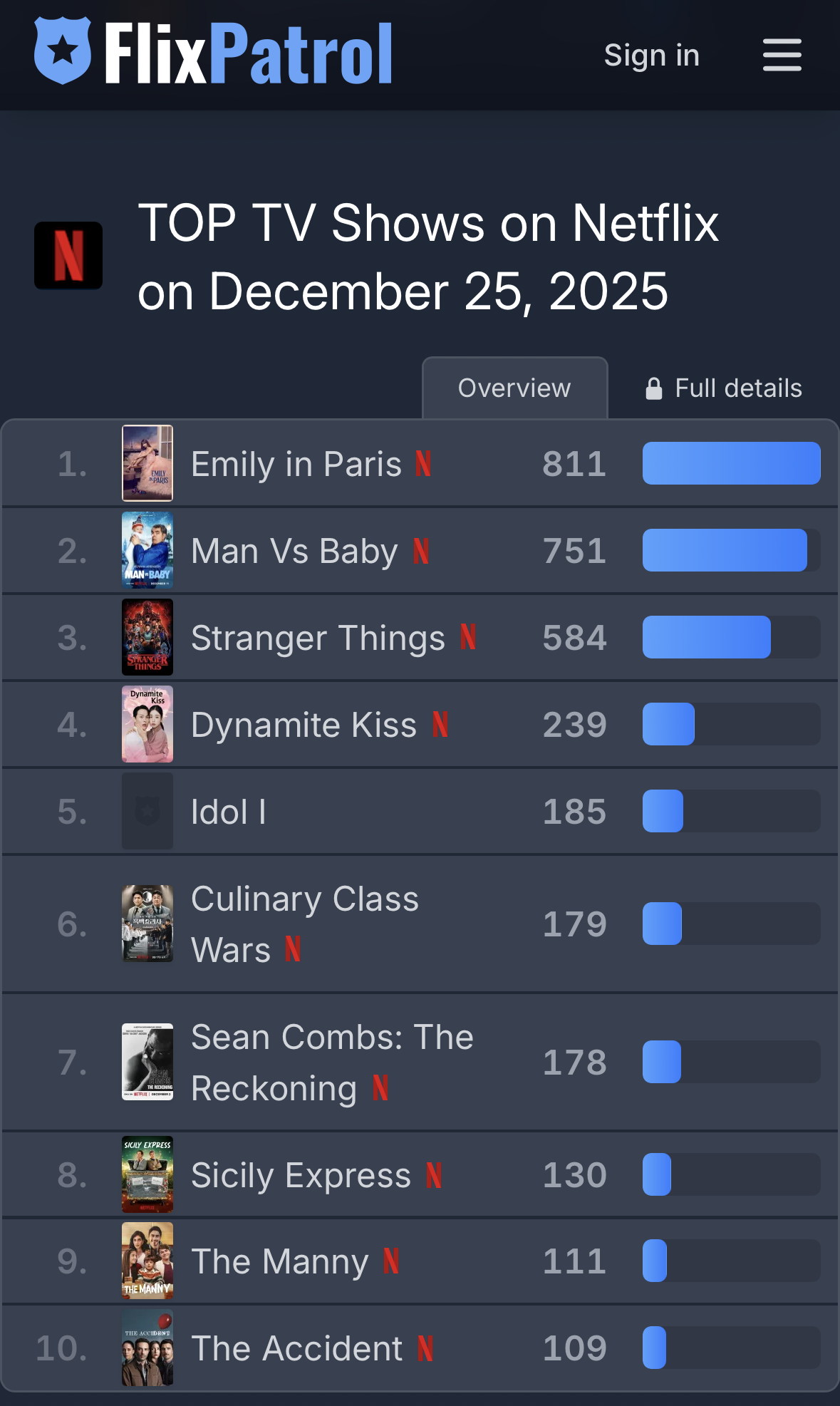This screenshot has width=840, height=1406.
Task: Open the hamburger menu icon
Action: [782, 55]
